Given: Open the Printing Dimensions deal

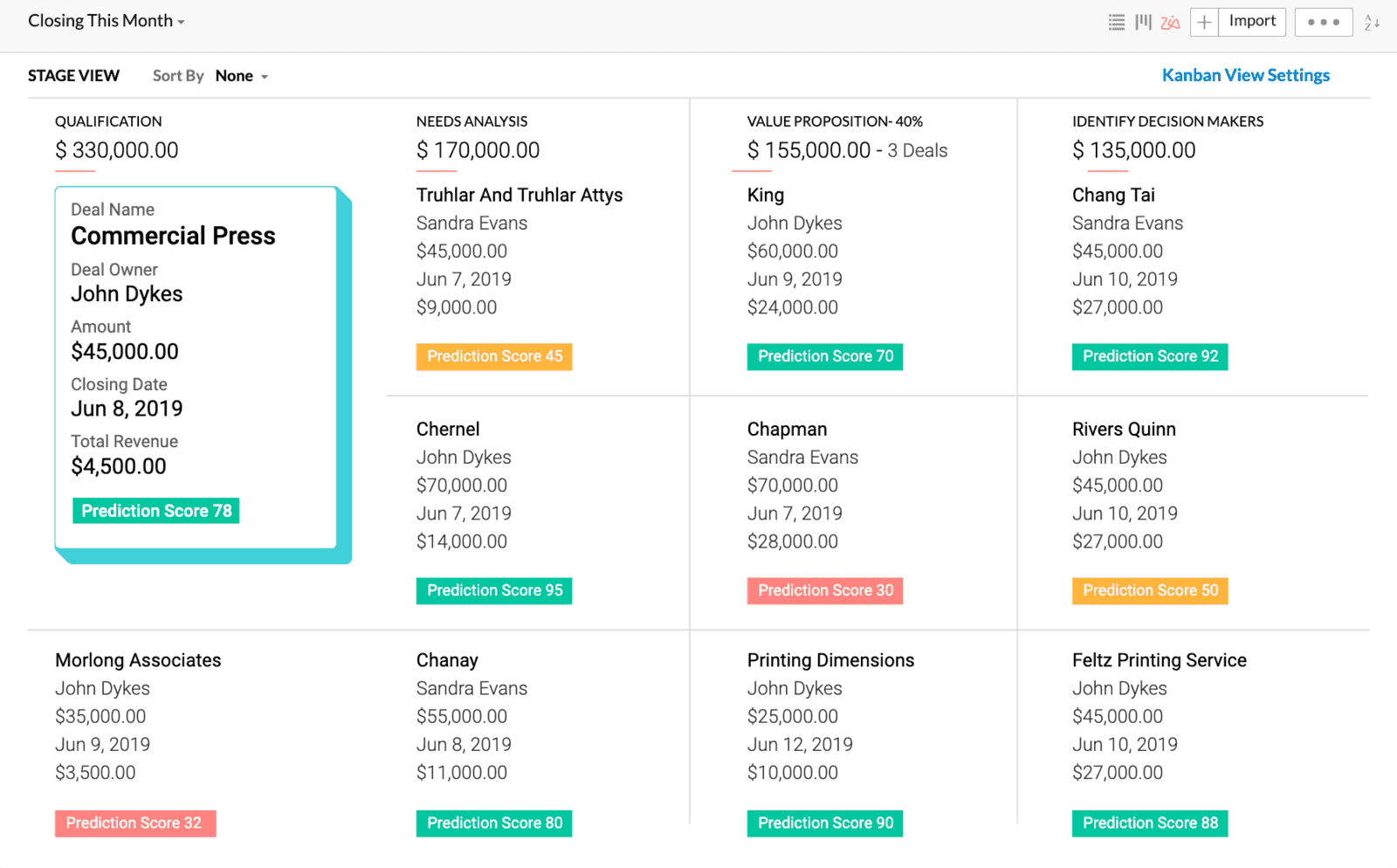Looking at the screenshot, I should [830, 660].
